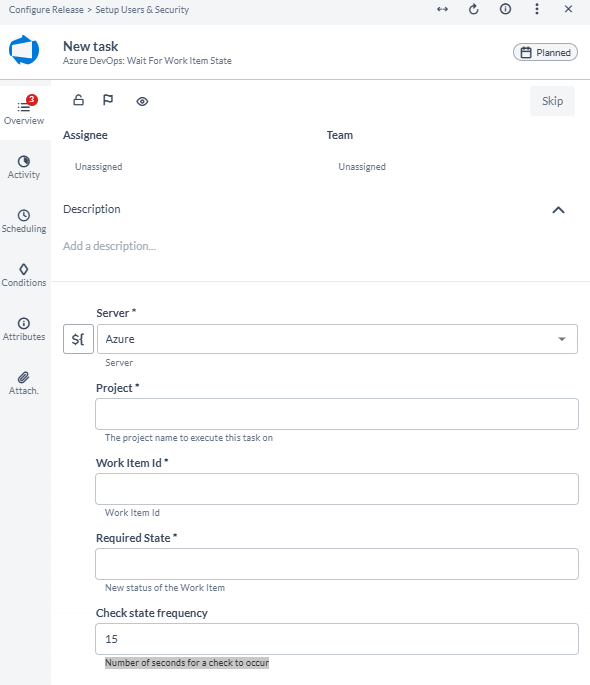The width and height of the screenshot is (590, 685).
Task: Click the expand width arrows icon
Action: click(442, 9)
